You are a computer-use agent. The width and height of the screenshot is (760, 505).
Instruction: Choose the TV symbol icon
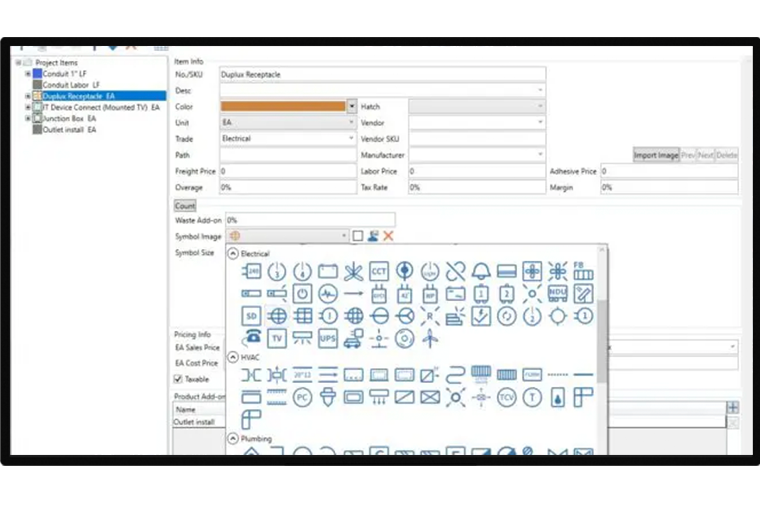[277, 338]
